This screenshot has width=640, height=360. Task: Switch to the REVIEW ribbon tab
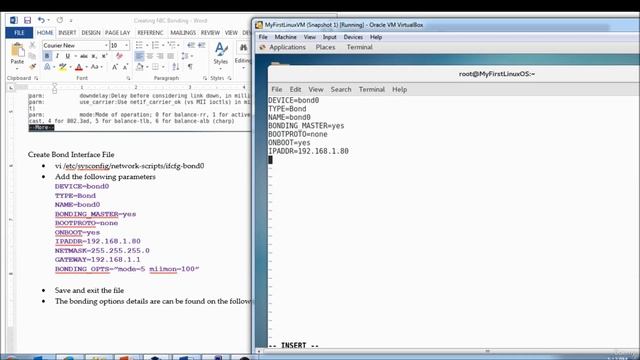tap(210, 33)
